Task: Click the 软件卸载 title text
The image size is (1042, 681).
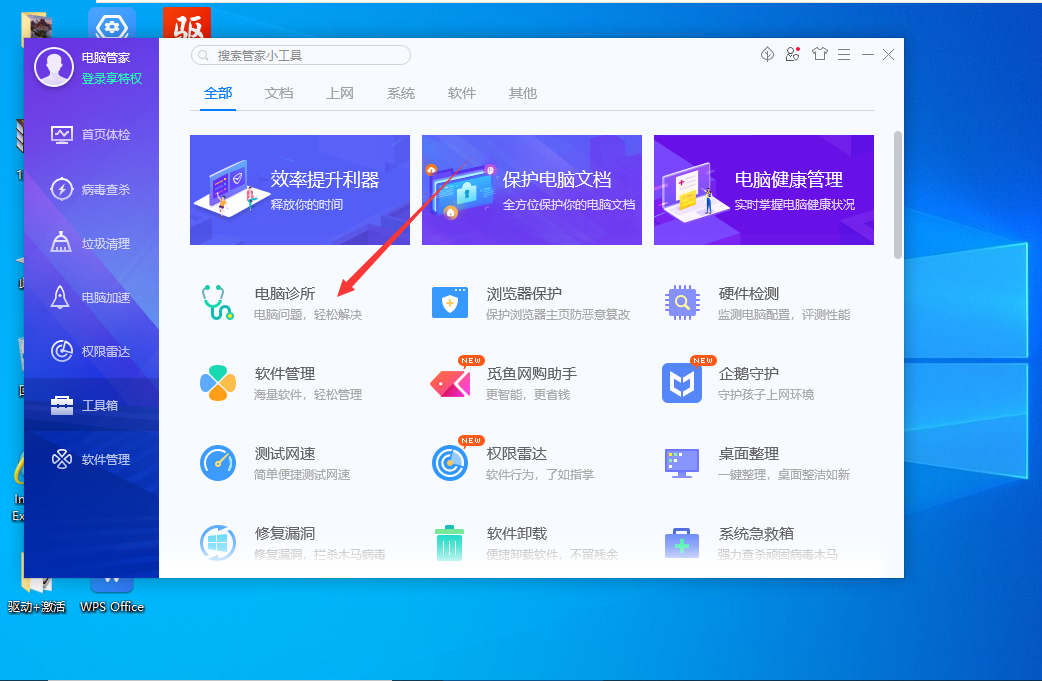Action: pos(517,534)
